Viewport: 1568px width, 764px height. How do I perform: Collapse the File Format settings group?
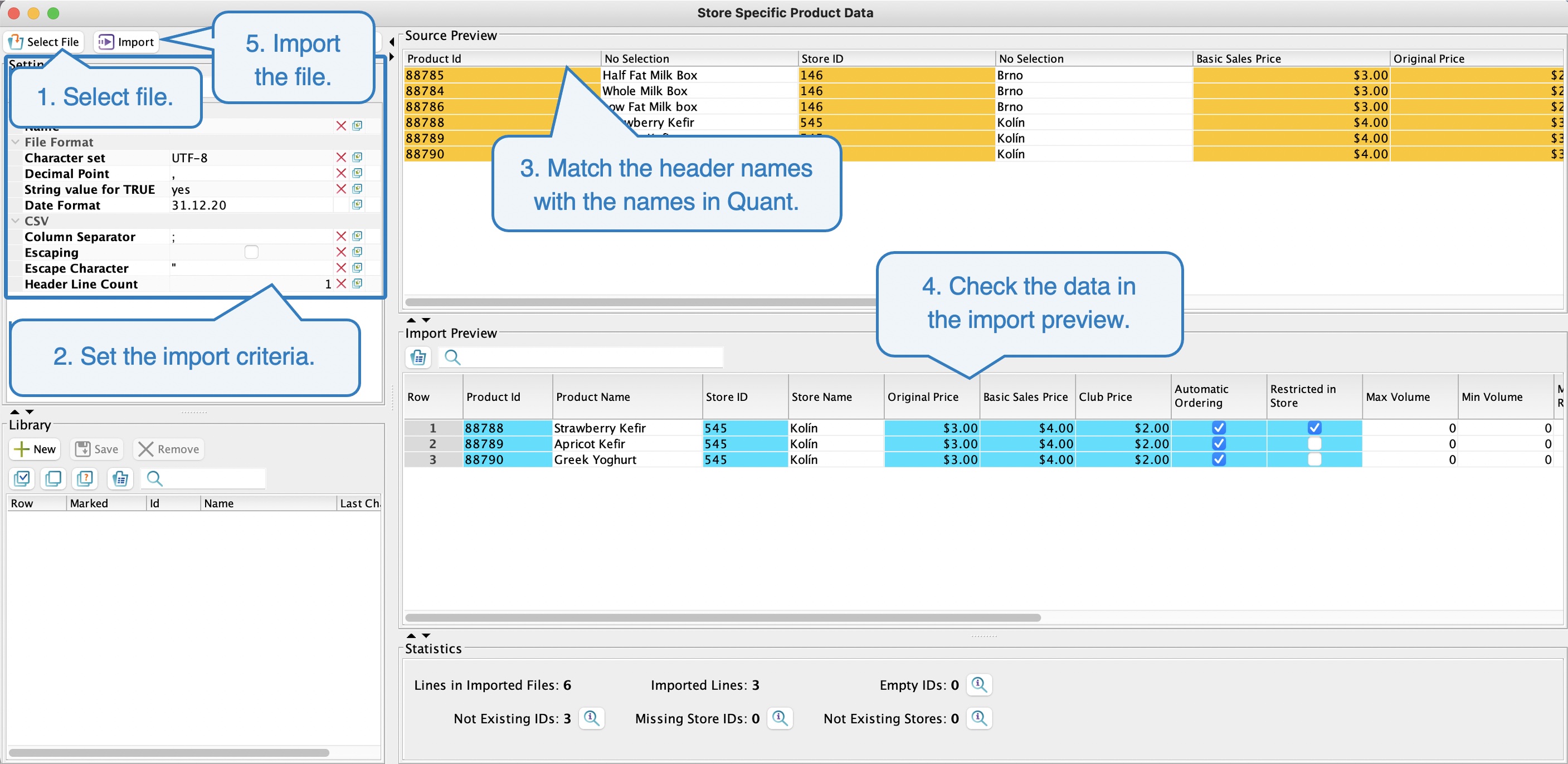pyautogui.click(x=15, y=142)
